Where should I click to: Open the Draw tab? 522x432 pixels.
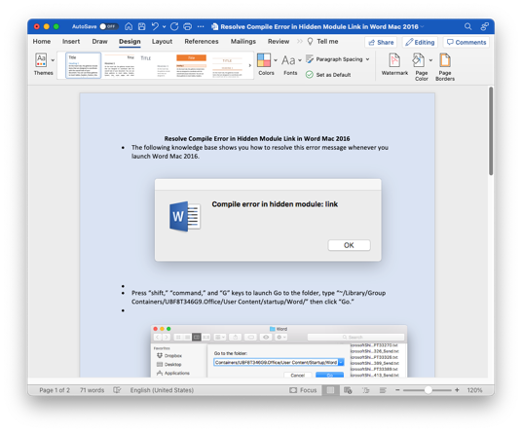click(100, 42)
